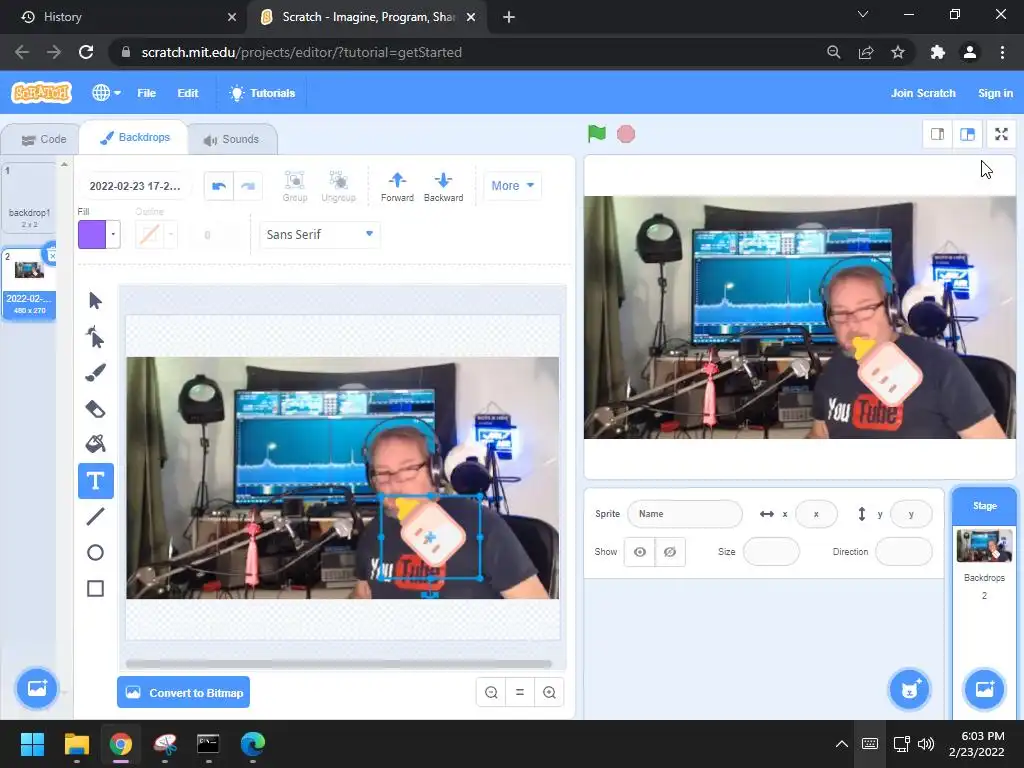Click the Undo arrow button
Image resolution: width=1024 pixels, height=768 pixels.
tap(219, 186)
